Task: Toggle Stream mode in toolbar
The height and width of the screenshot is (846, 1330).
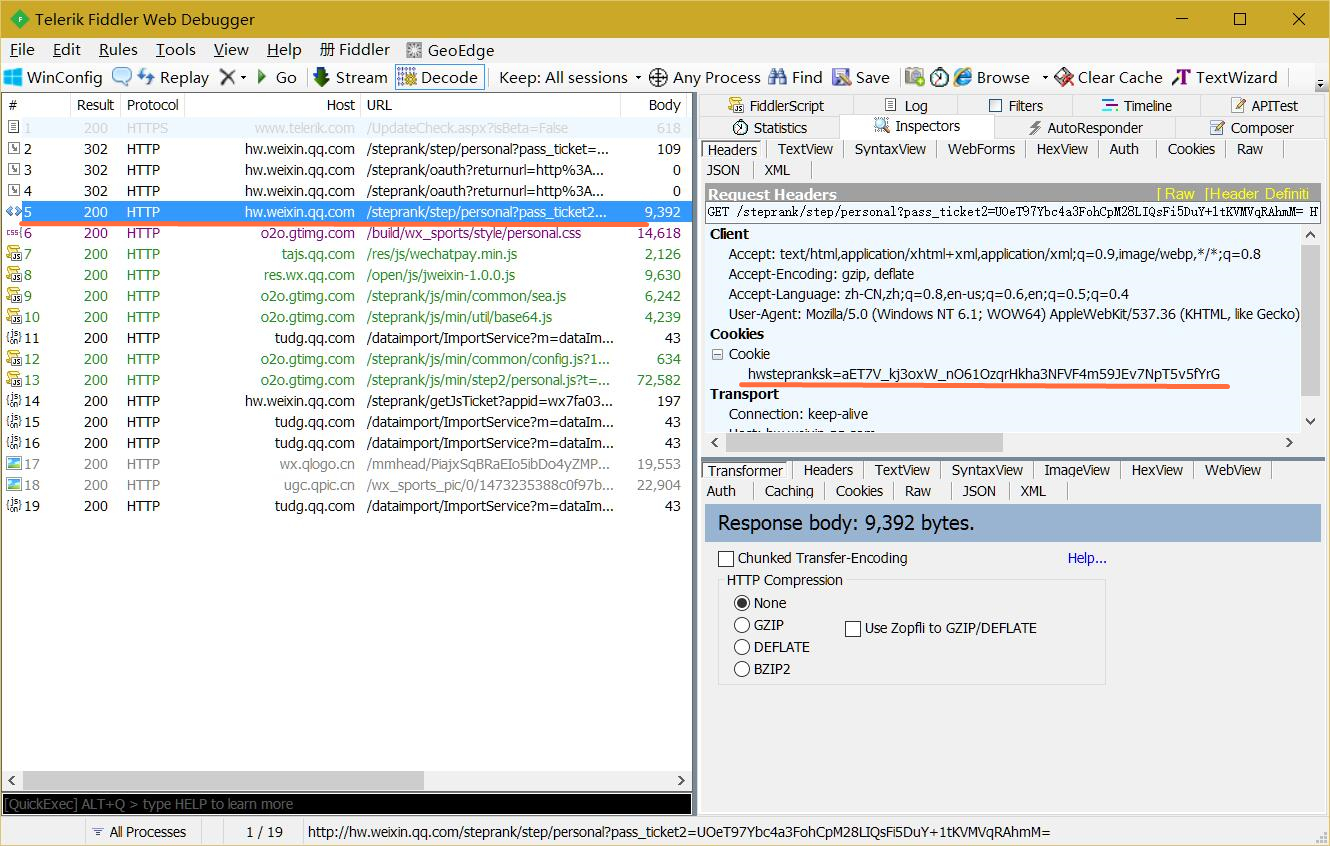Action: (x=350, y=77)
